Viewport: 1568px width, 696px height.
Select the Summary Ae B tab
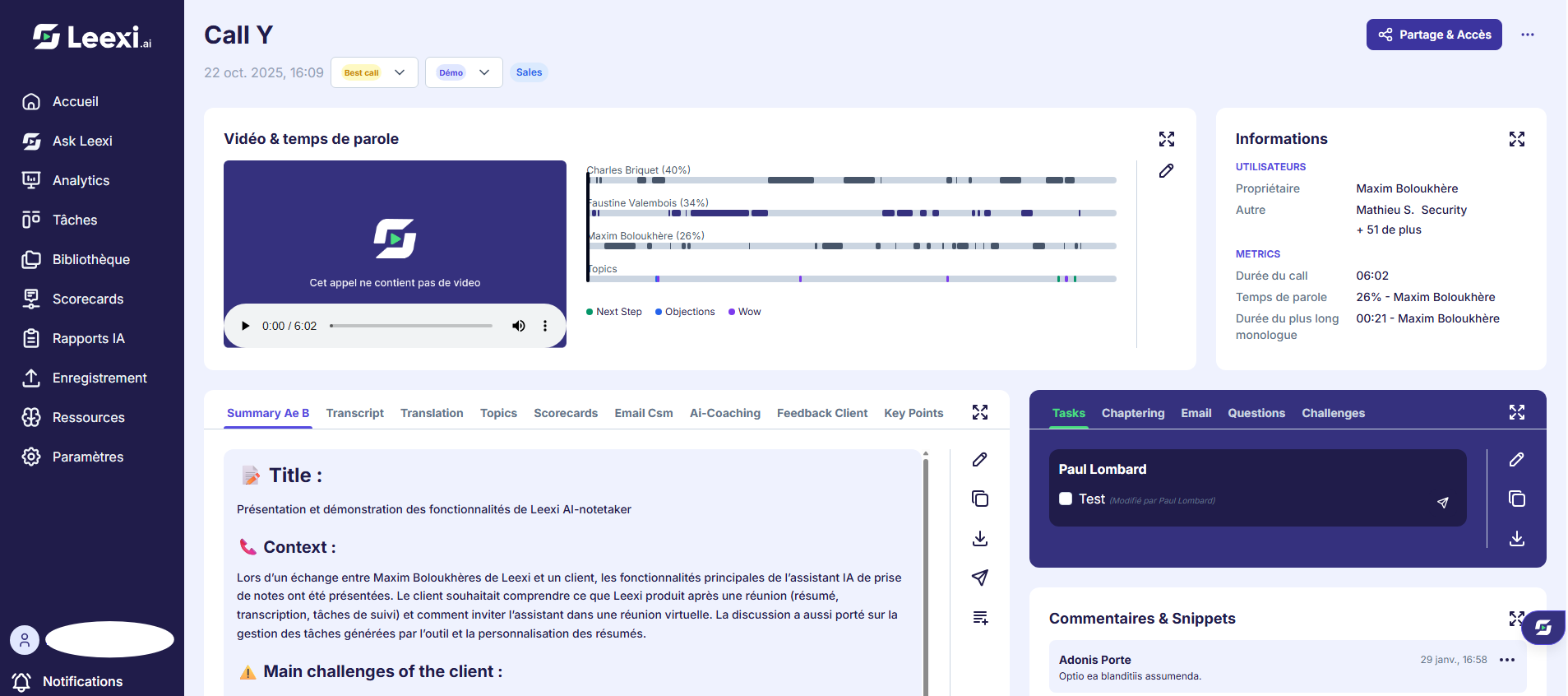268,413
